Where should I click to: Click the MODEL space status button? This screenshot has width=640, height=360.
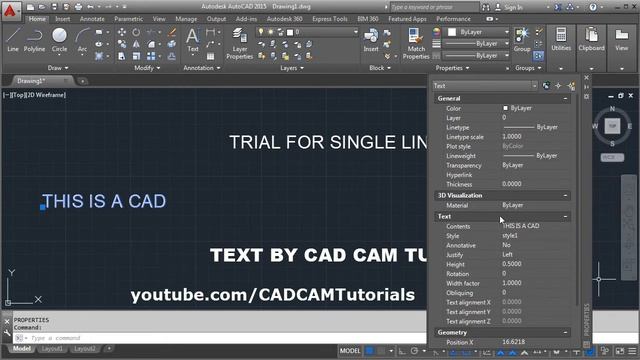pyautogui.click(x=350, y=351)
